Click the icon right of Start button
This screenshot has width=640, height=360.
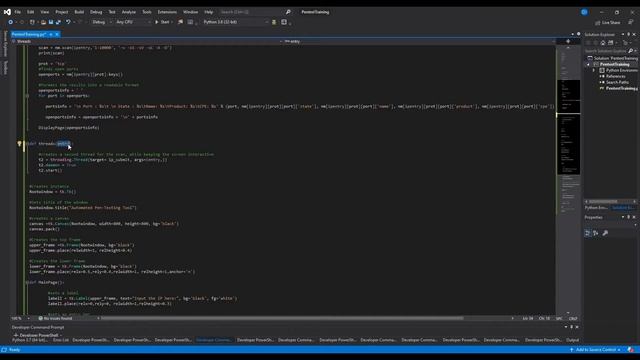point(180,22)
